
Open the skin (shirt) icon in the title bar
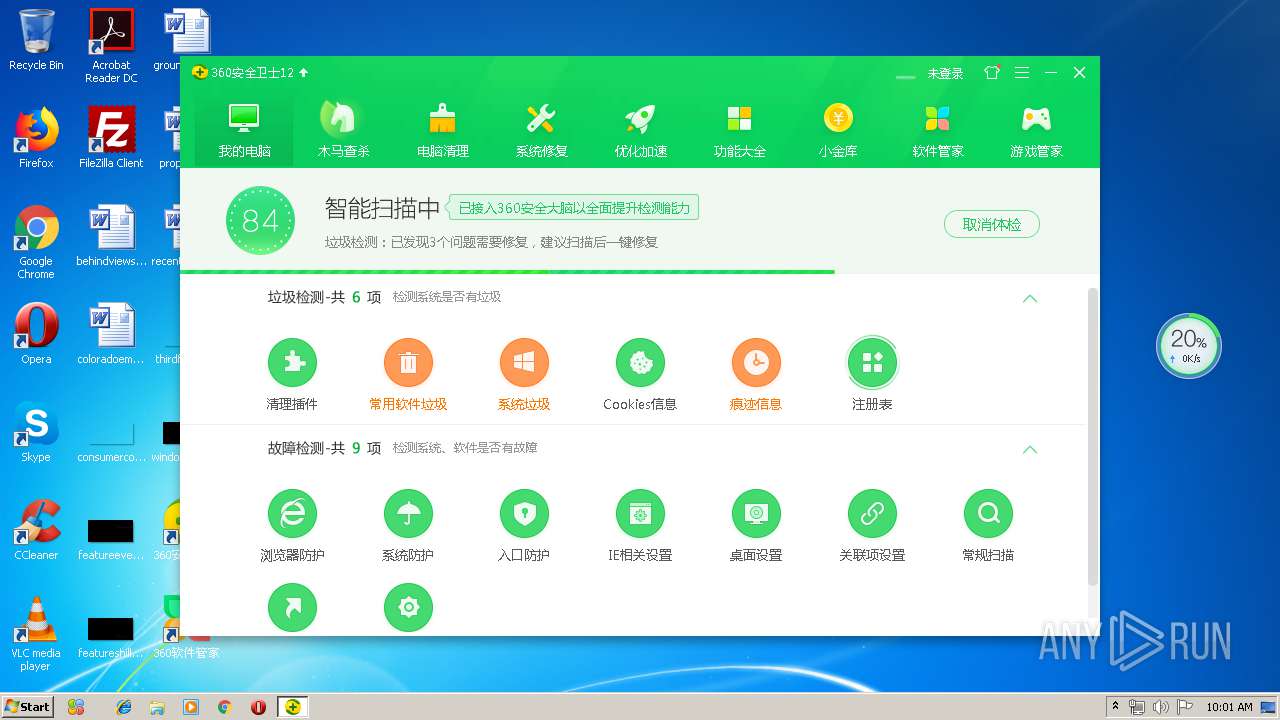(992, 73)
